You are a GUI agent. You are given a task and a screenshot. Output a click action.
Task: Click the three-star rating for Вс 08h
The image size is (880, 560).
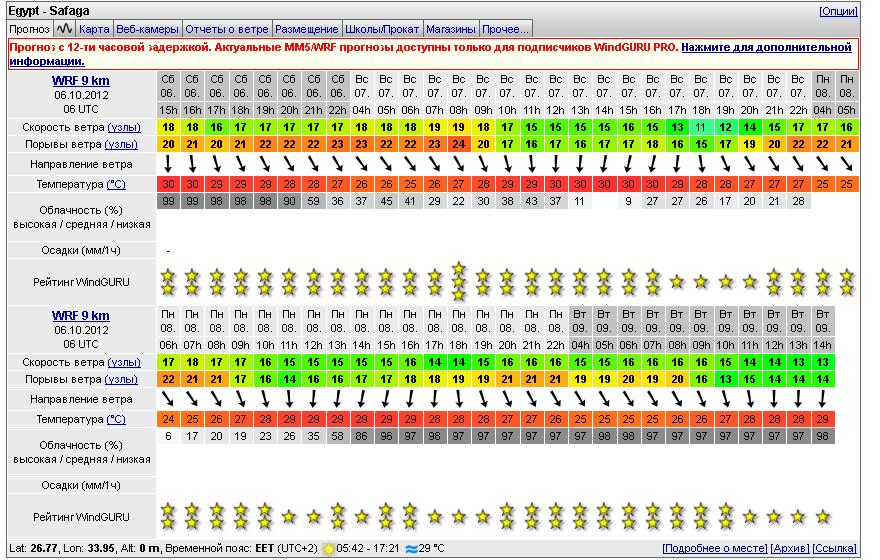(459, 282)
